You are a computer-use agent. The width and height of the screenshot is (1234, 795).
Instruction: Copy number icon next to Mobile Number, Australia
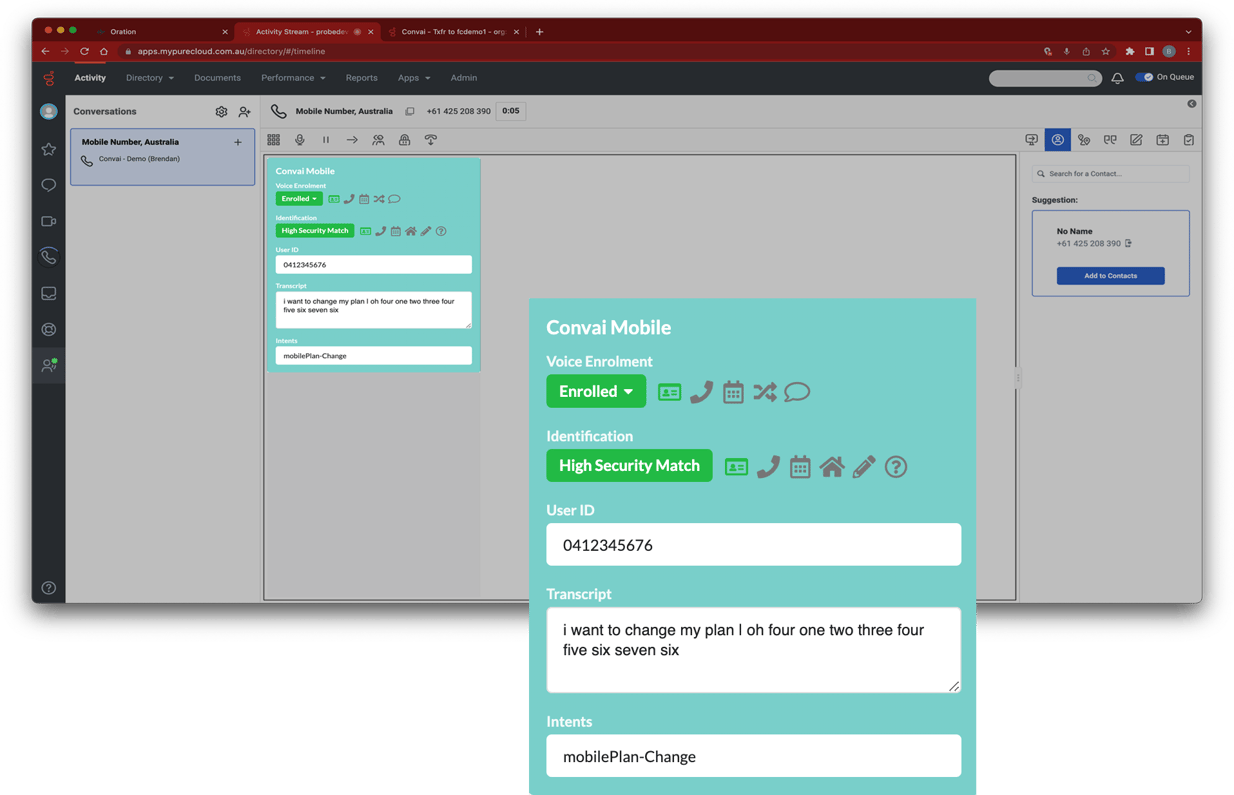click(x=410, y=111)
